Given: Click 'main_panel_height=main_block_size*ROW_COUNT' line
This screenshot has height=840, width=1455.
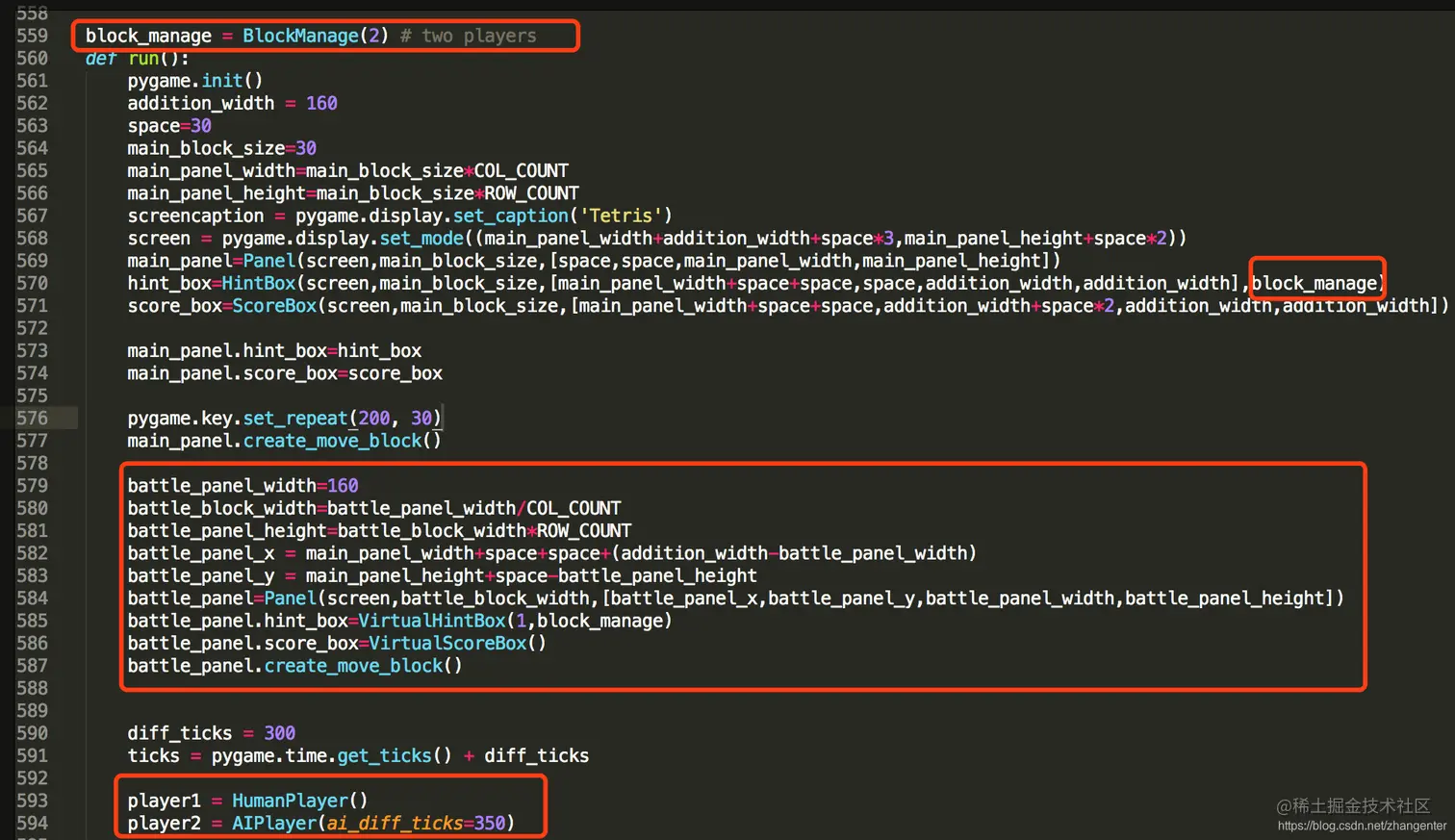Looking at the screenshot, I should (x=353, y=193).
